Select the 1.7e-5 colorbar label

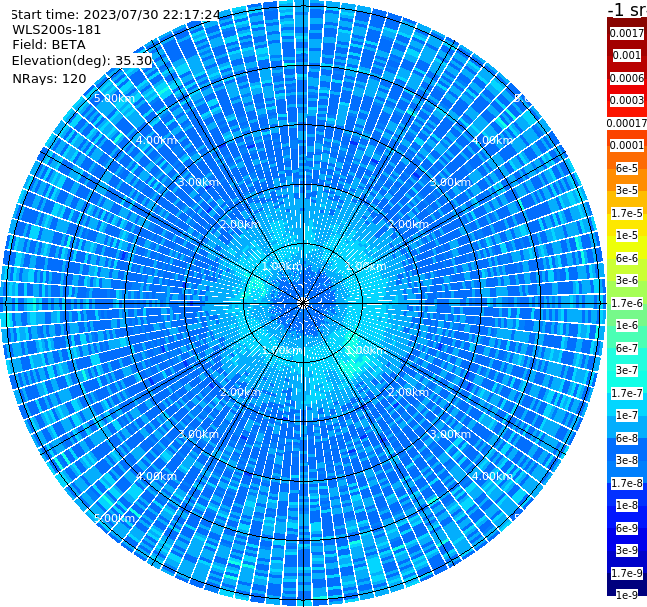(x=627, y=213)
